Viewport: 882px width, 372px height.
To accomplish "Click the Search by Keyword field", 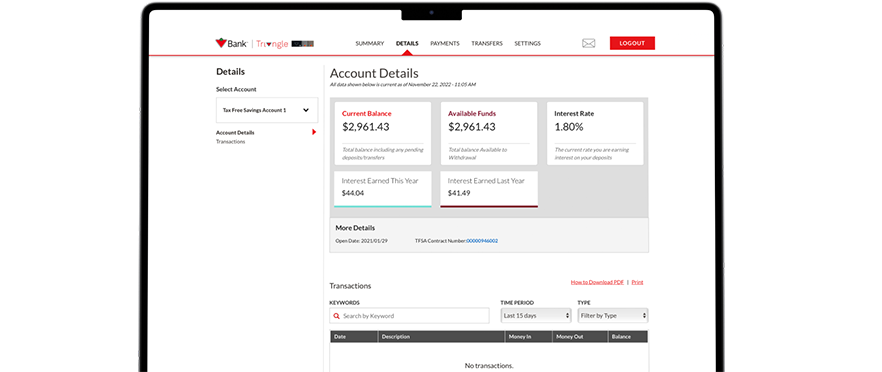I will click(x=410, y=316).
